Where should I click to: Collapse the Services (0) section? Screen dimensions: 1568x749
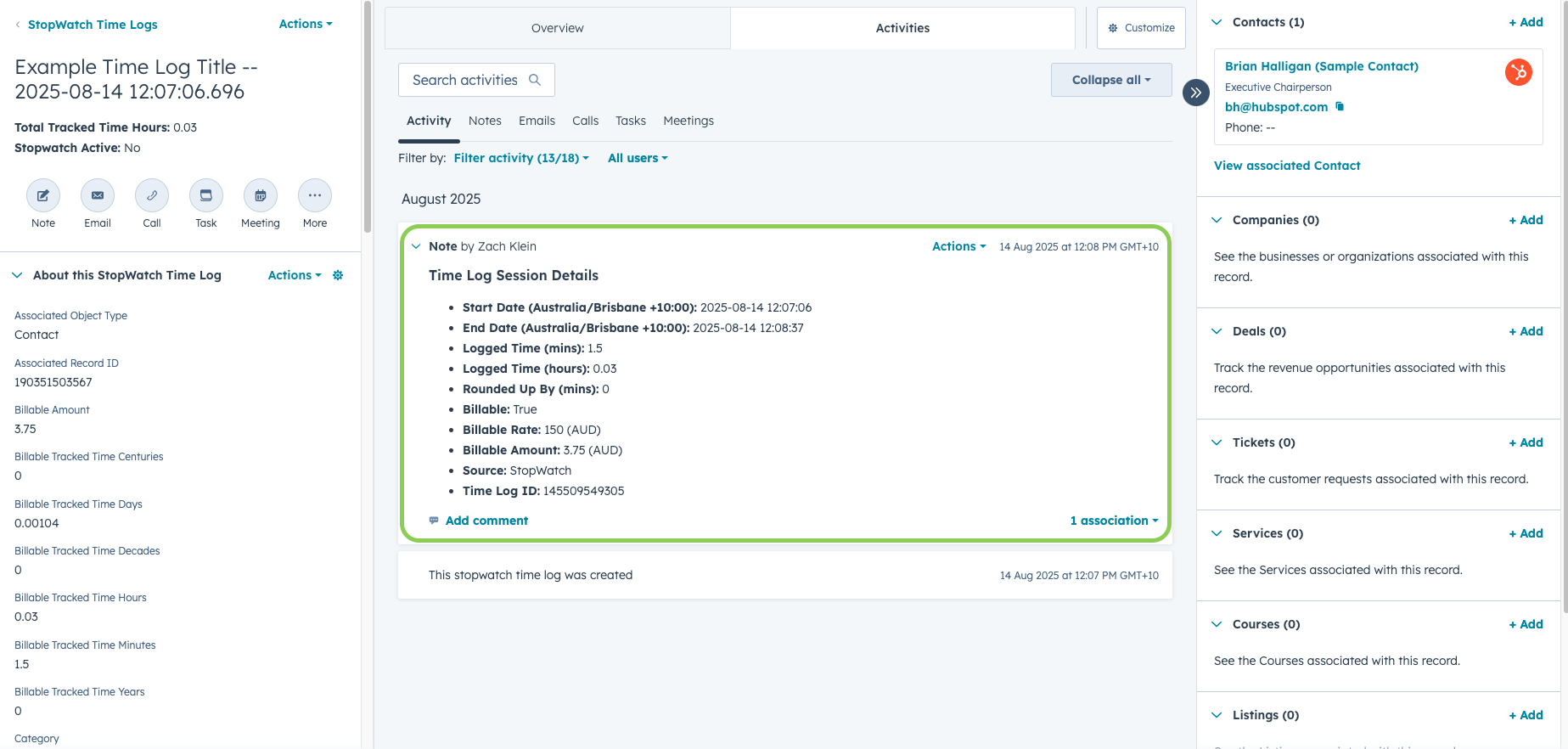(1217, 533)
